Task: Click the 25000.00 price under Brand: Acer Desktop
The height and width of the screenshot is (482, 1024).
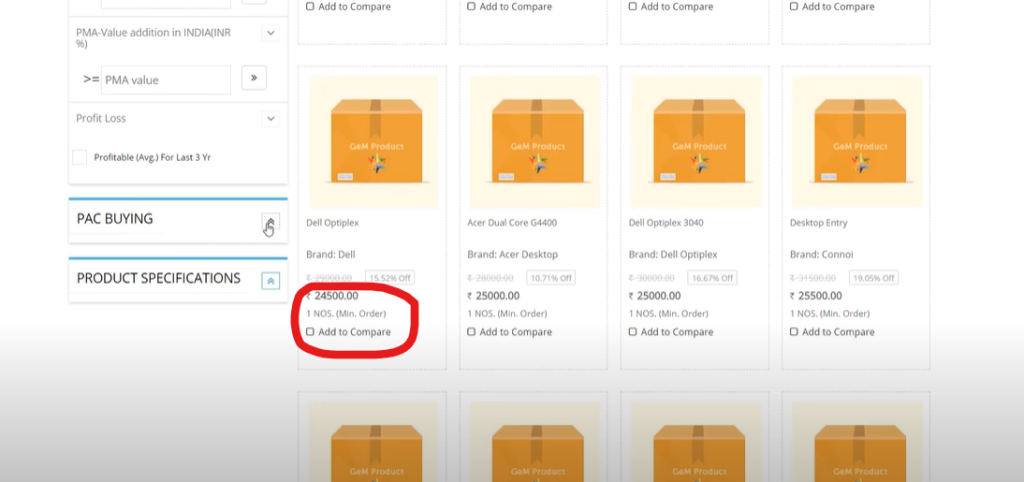Action: point(494,296)
